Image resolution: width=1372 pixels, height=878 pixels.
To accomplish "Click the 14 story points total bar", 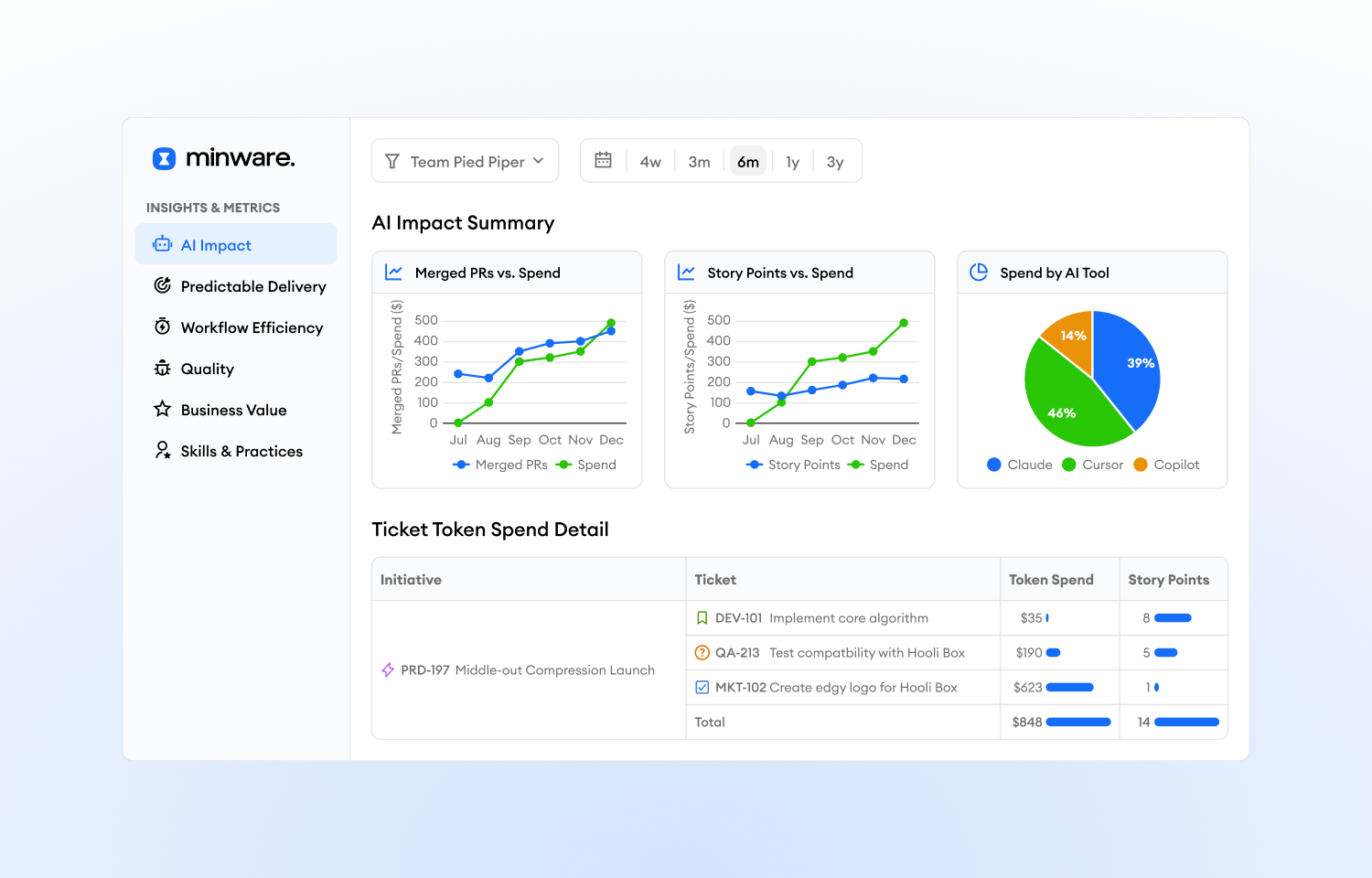I will [1186, 722].
